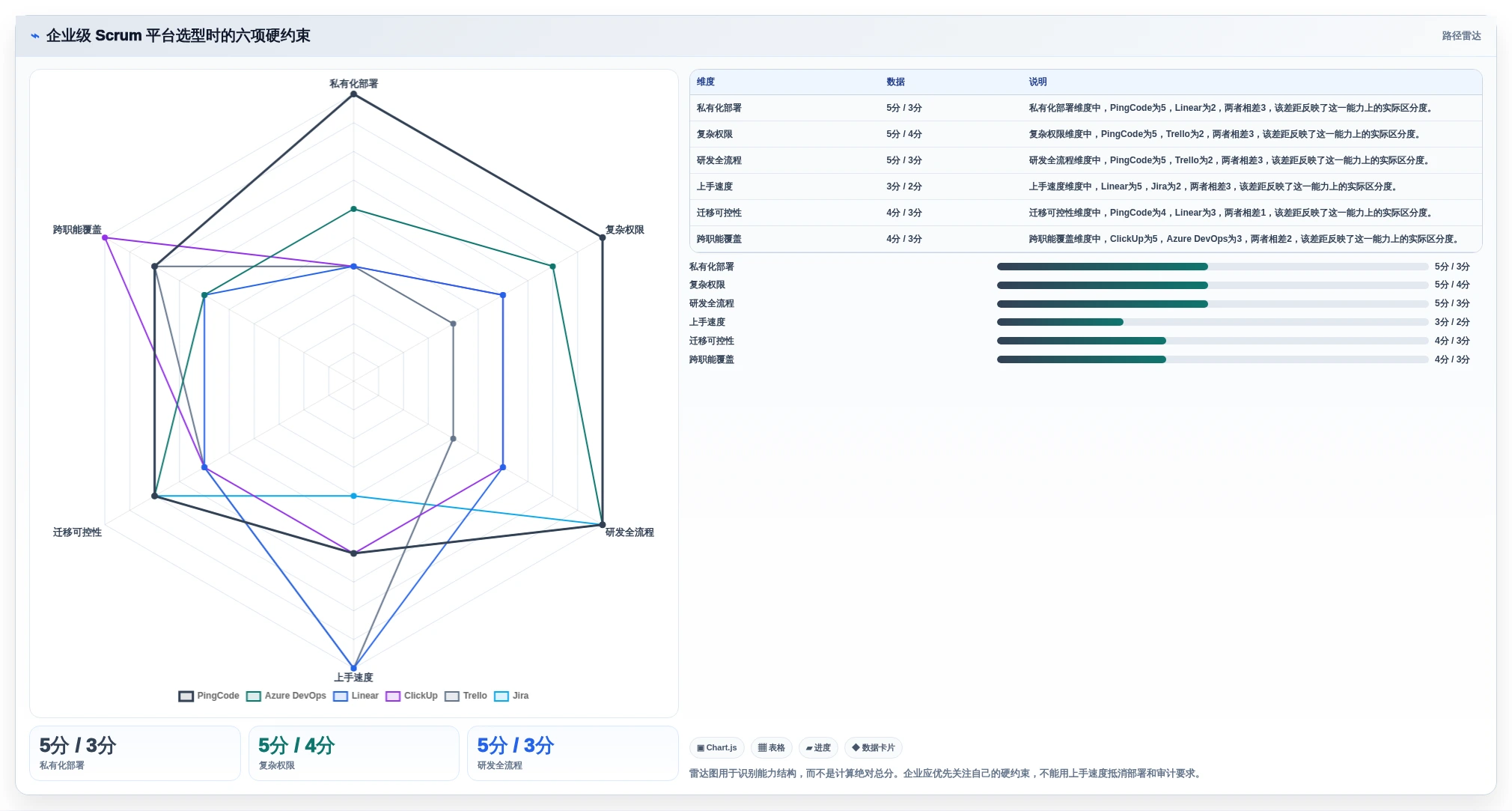This screenshot has height=811, width=1512.
Task: Click the Linear data point at 上手速度 axis
Action: pyautogui.click(x=354, y=668)
